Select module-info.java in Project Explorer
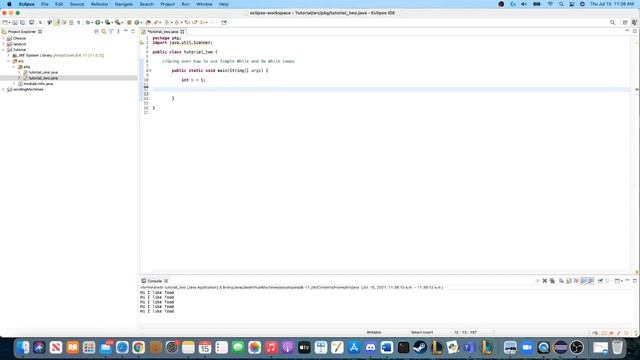This screenshot has height=360, width=640. (x=38, y=83)
